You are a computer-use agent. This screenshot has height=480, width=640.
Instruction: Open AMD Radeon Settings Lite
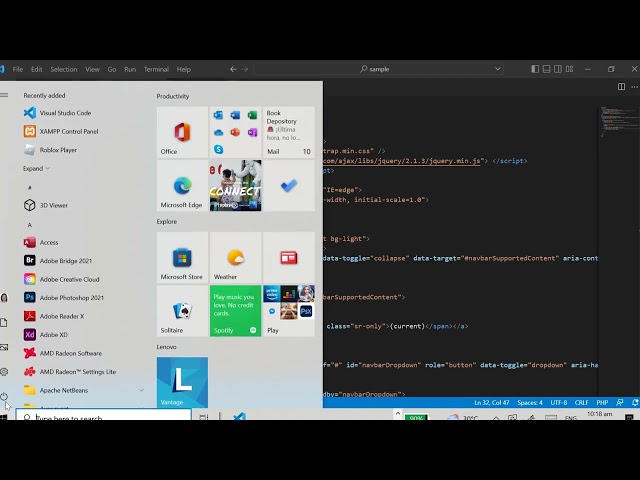[x=70, y=372]
